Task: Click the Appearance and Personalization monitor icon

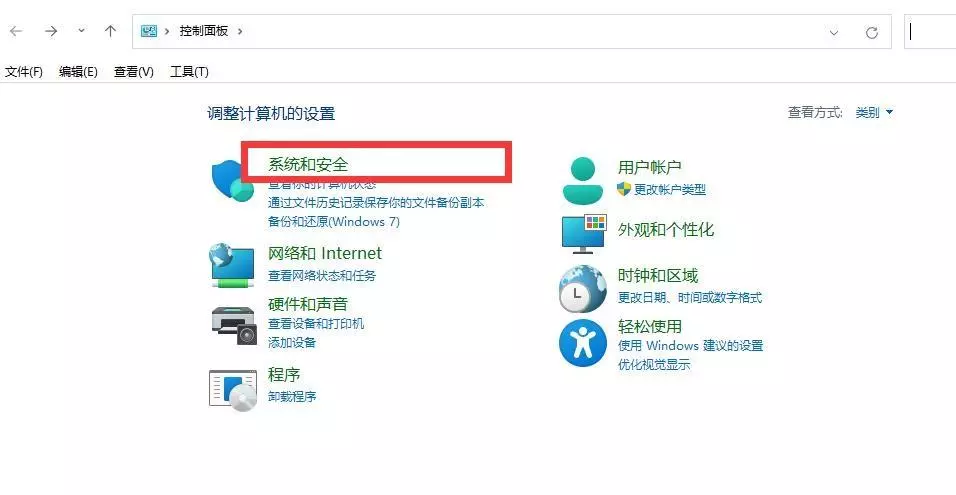Action: tap(583, 233)
